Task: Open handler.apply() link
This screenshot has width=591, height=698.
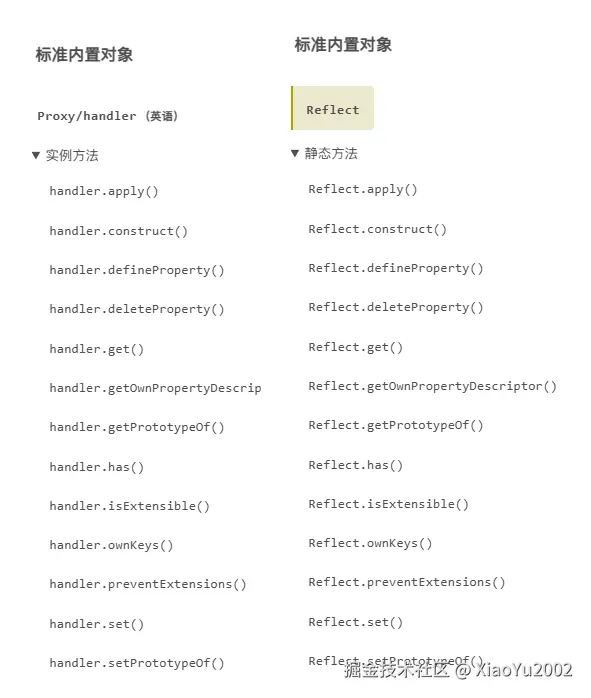Action: tap(104, 191)
